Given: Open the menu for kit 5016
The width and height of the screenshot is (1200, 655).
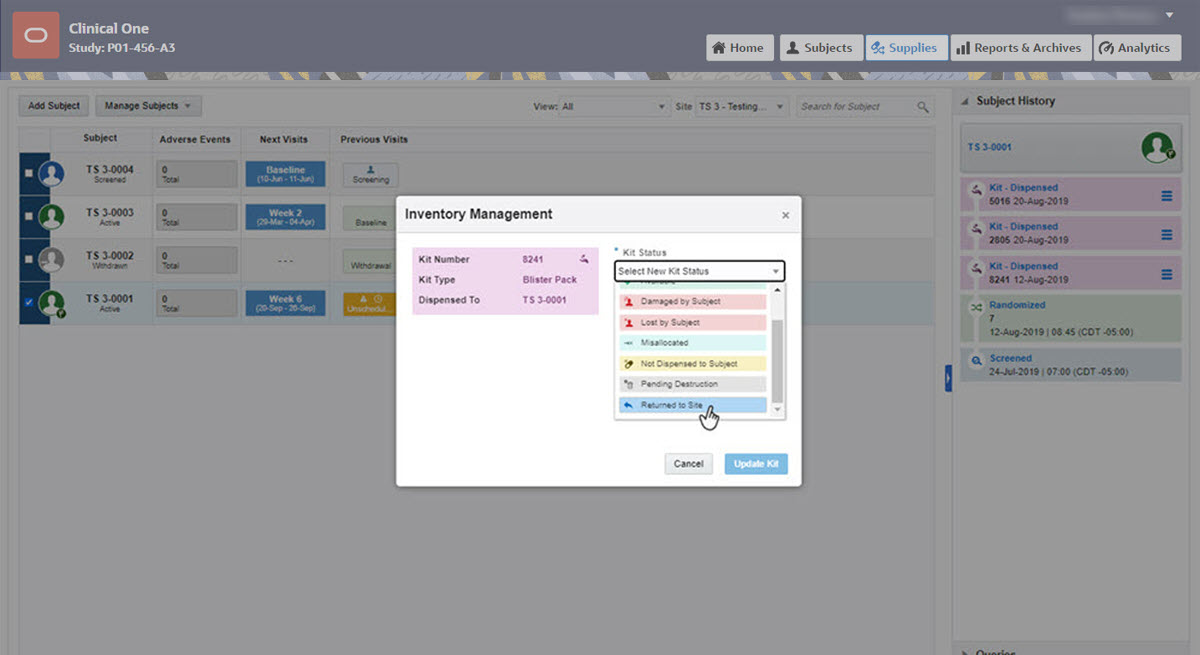Looking at the screenshot, I should click(x=1167, y=196).
